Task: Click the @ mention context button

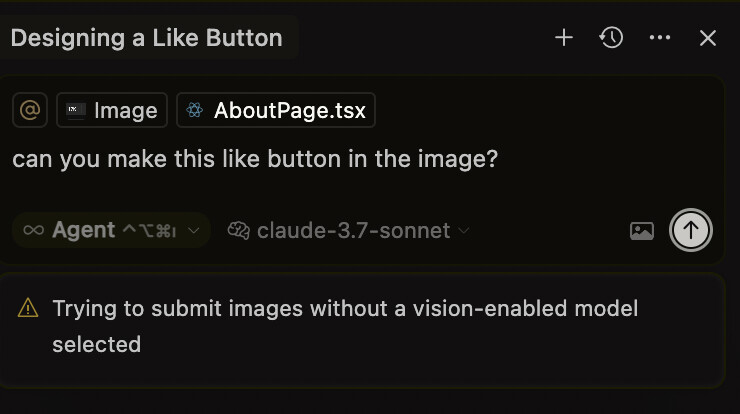Action: [x=30, y=110]
